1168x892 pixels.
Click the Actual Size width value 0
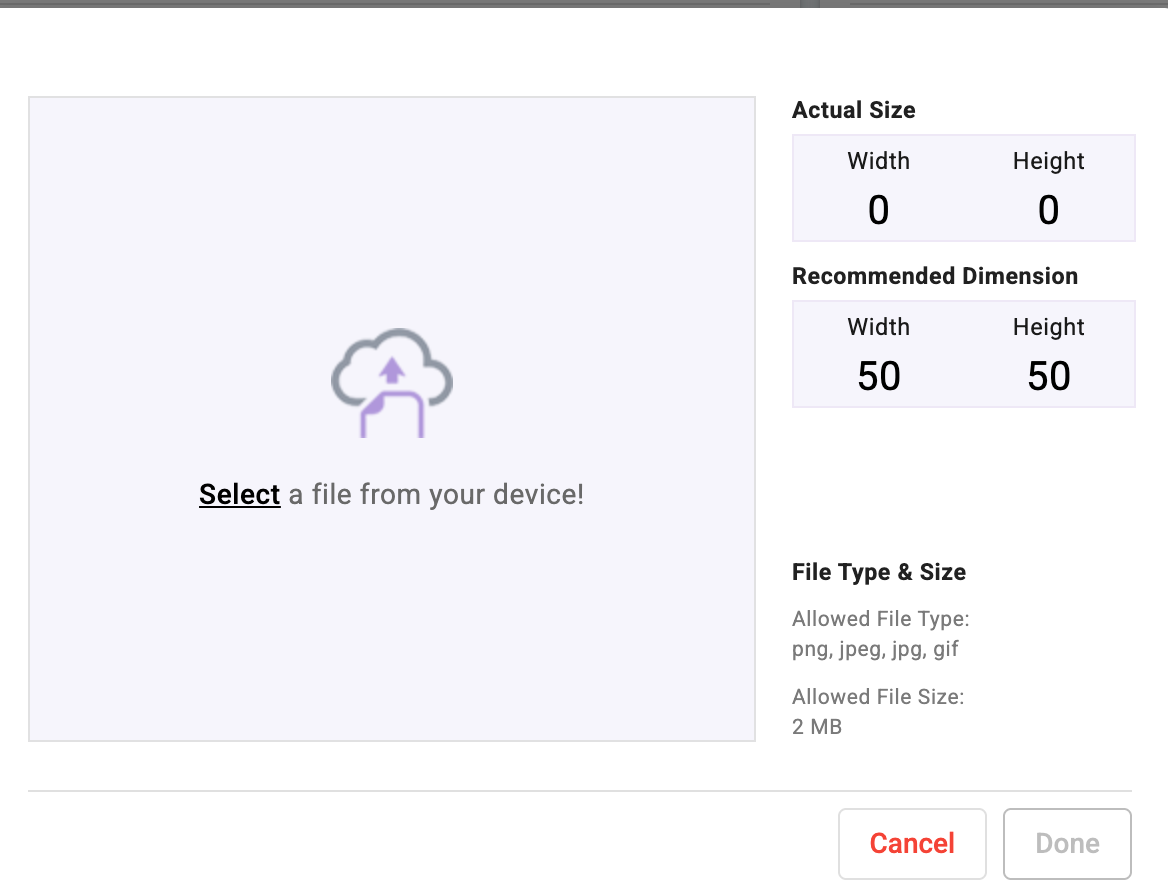[878, 210]
